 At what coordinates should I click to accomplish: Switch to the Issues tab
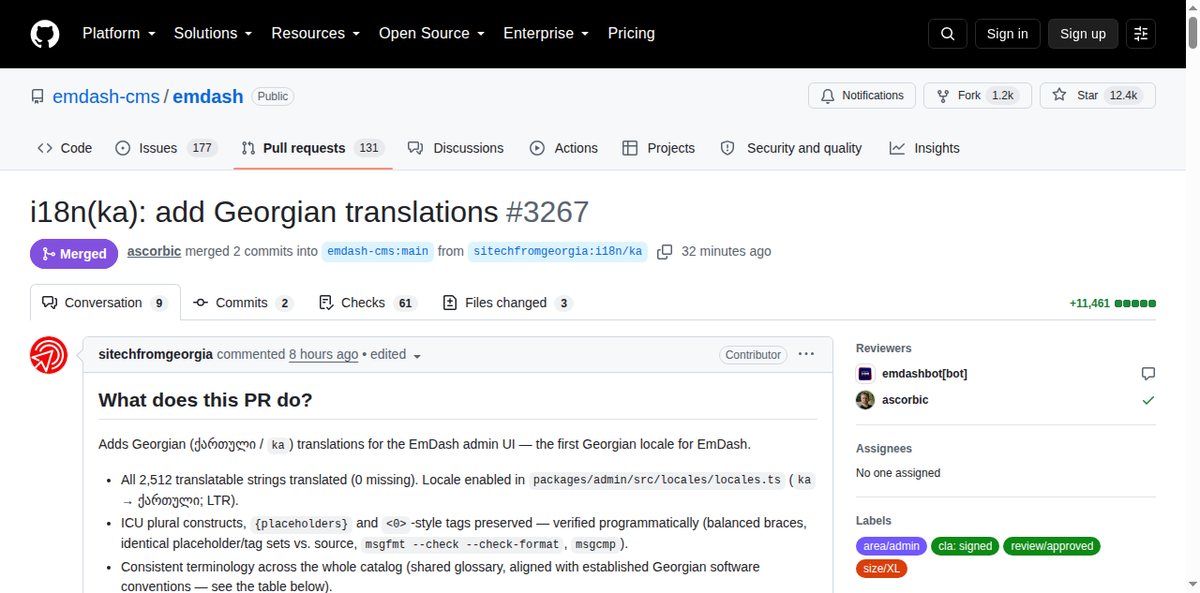[x=165, y=148]
